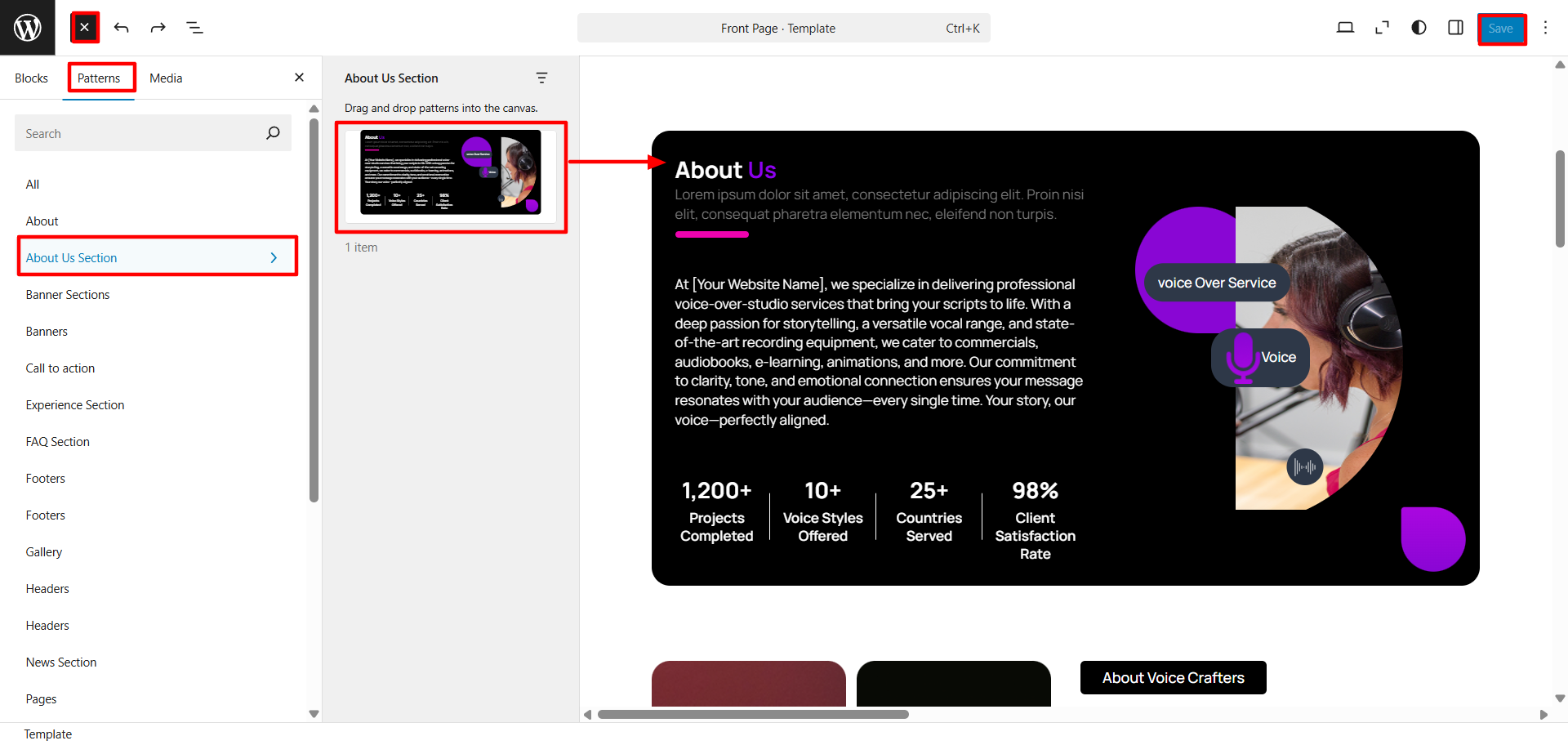The width and height of the screenshot is (1568, 745).
Task: Open the pattern filter options
Action: pos(541,78)
